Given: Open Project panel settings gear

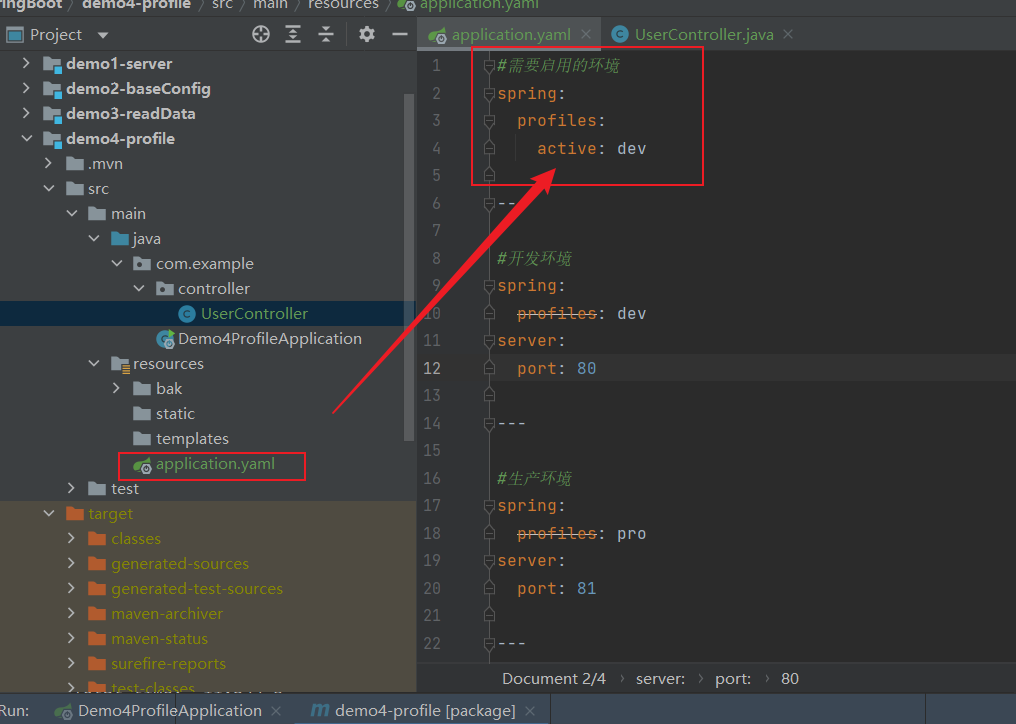Looking at the screenshot, I should pos(367,34).
